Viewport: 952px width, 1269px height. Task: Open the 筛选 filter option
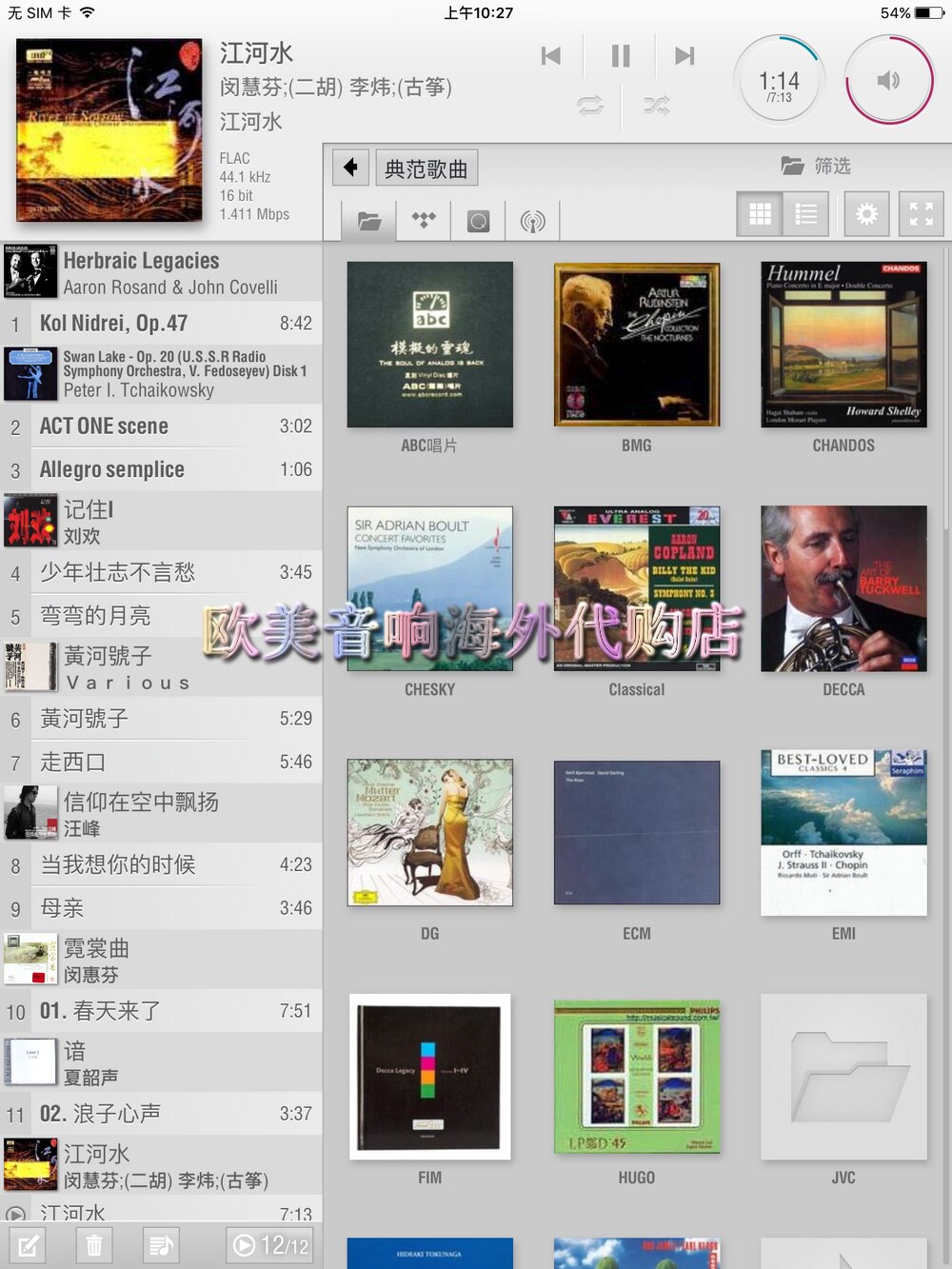click(x=816, y=166)
